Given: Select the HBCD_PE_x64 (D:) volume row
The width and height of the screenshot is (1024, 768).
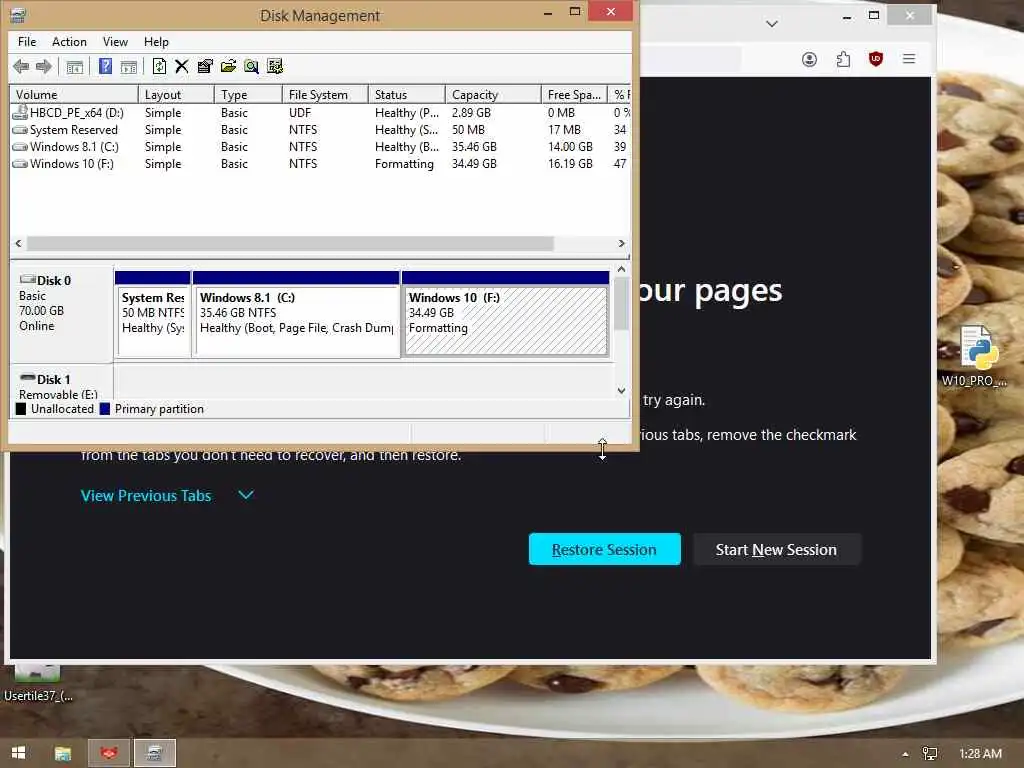Looking at the screenshot, I should (x=320, y=112).
